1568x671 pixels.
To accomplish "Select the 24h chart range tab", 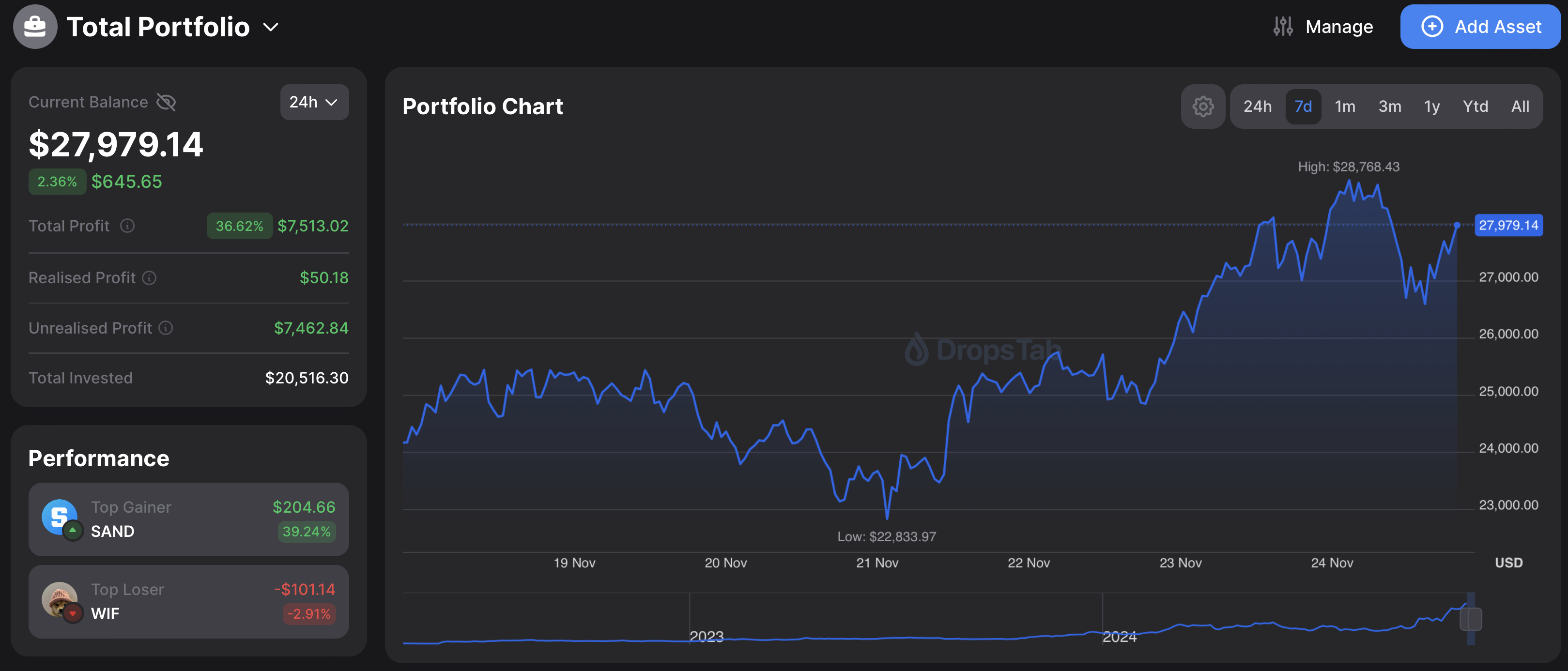I will pos(1257,107).
